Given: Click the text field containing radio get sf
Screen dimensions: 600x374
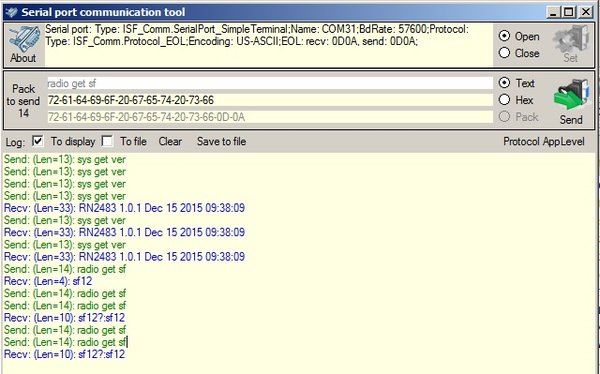Looking at the screenshot, I should [270, 83].
